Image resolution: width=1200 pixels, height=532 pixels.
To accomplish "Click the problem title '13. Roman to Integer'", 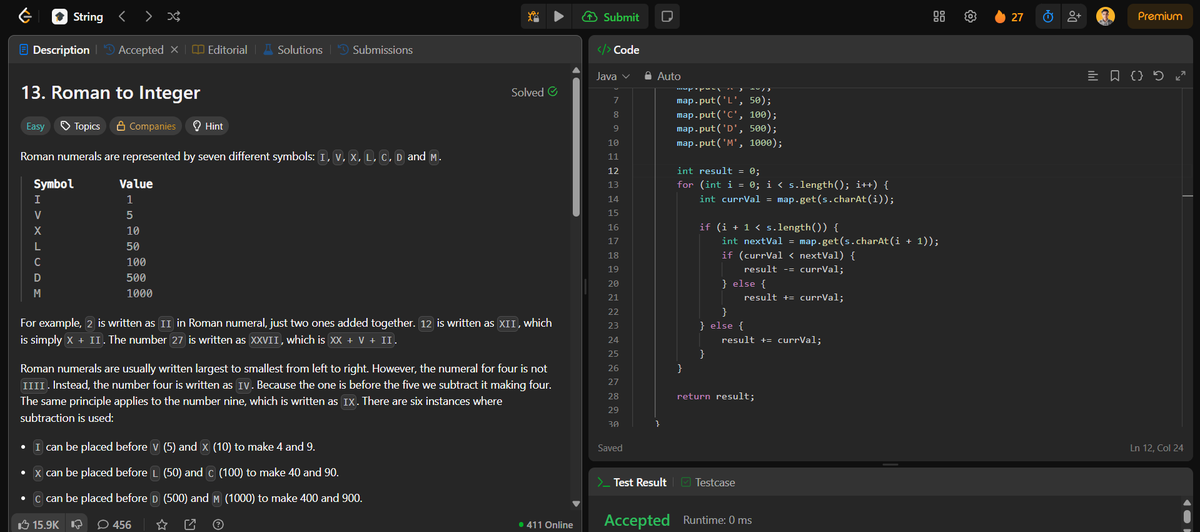I will point(111,93).
